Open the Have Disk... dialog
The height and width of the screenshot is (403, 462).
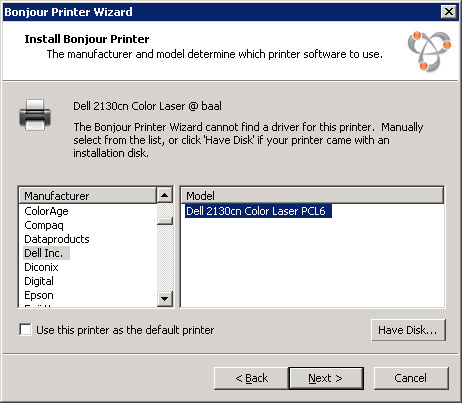point(408,330)
